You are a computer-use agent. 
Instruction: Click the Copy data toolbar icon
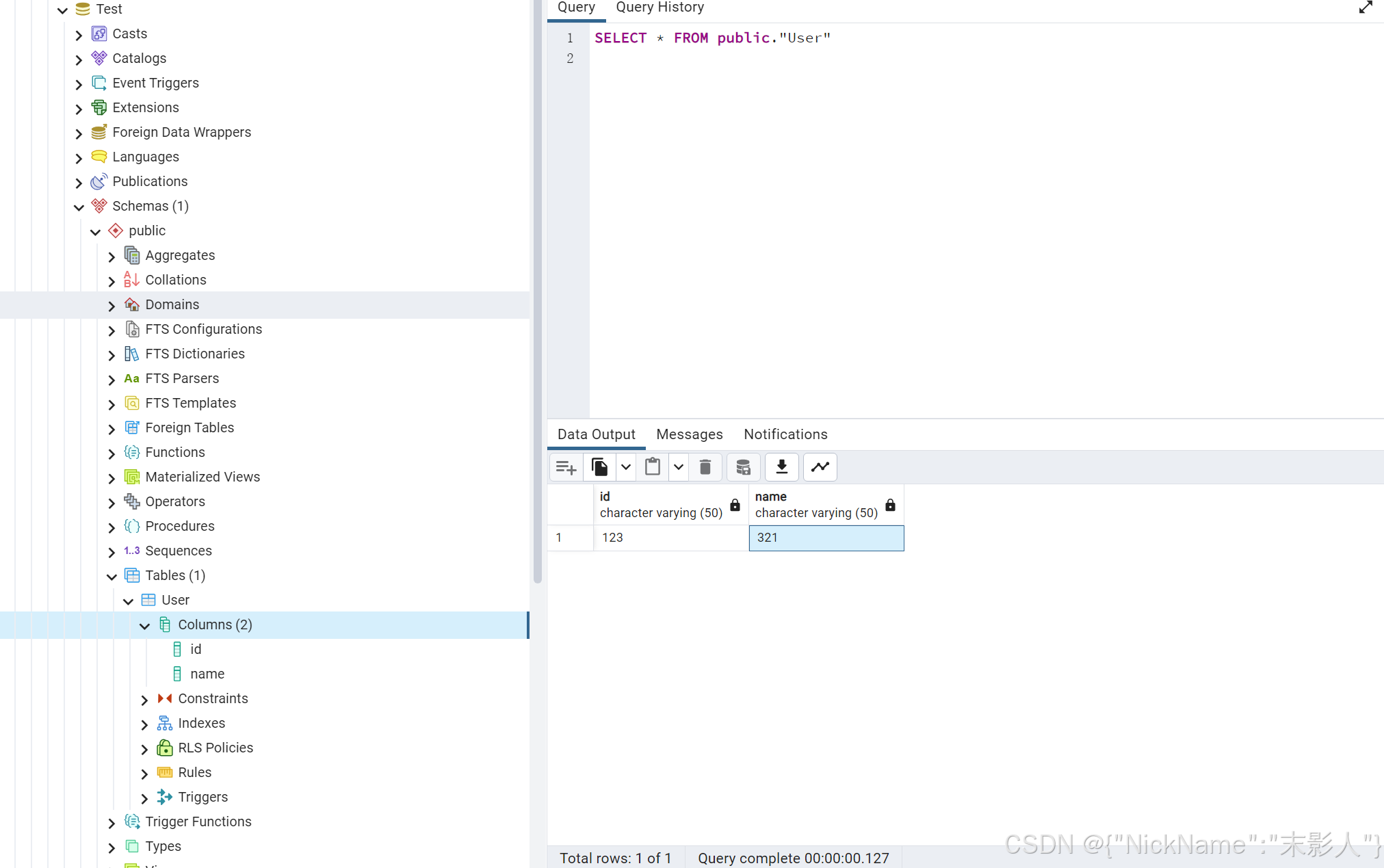[599, 467]
